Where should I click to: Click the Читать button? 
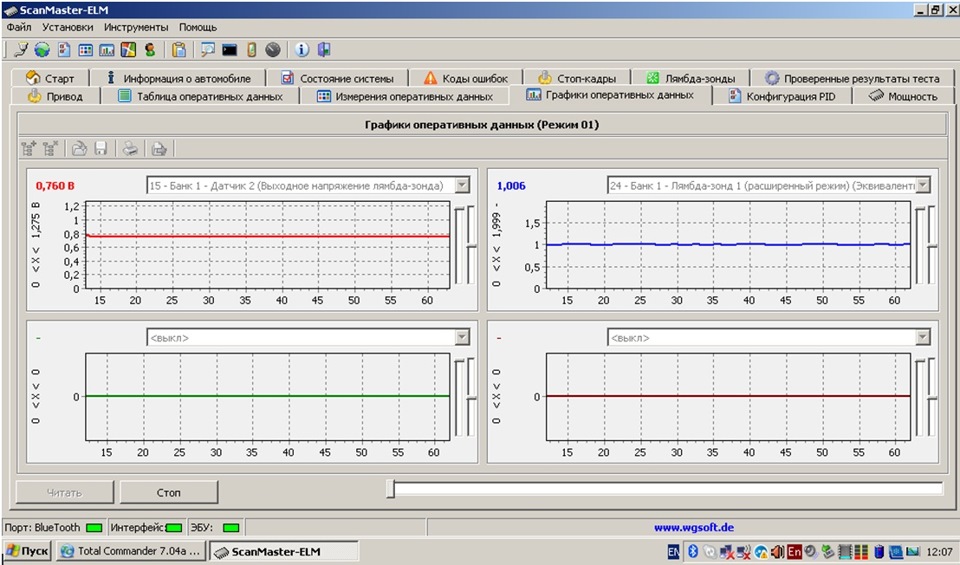[64, 492]
